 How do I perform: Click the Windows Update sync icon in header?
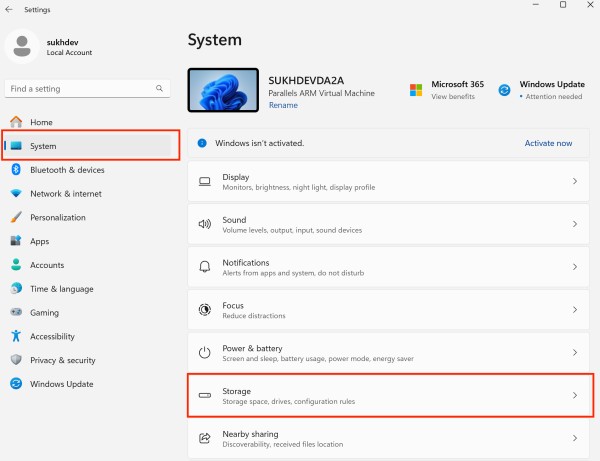coord(505,90)
